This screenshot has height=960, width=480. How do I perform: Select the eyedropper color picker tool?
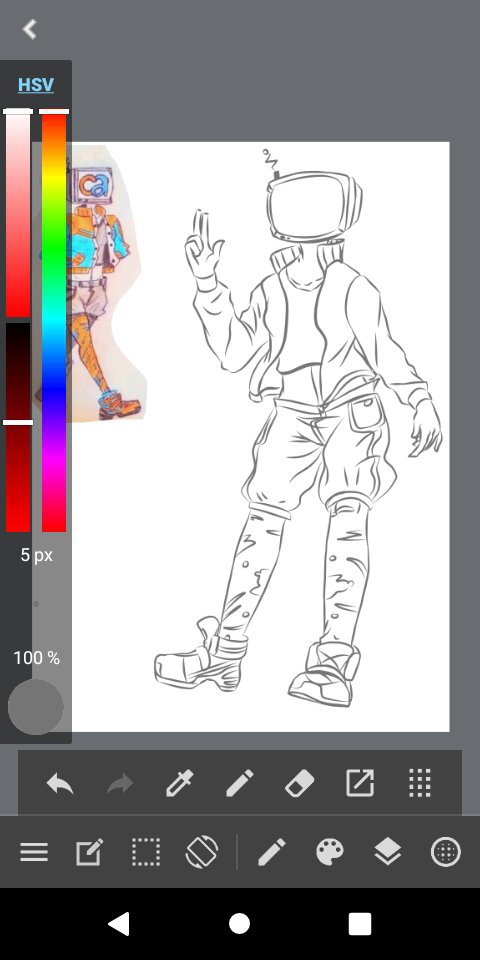pos(180,783)
